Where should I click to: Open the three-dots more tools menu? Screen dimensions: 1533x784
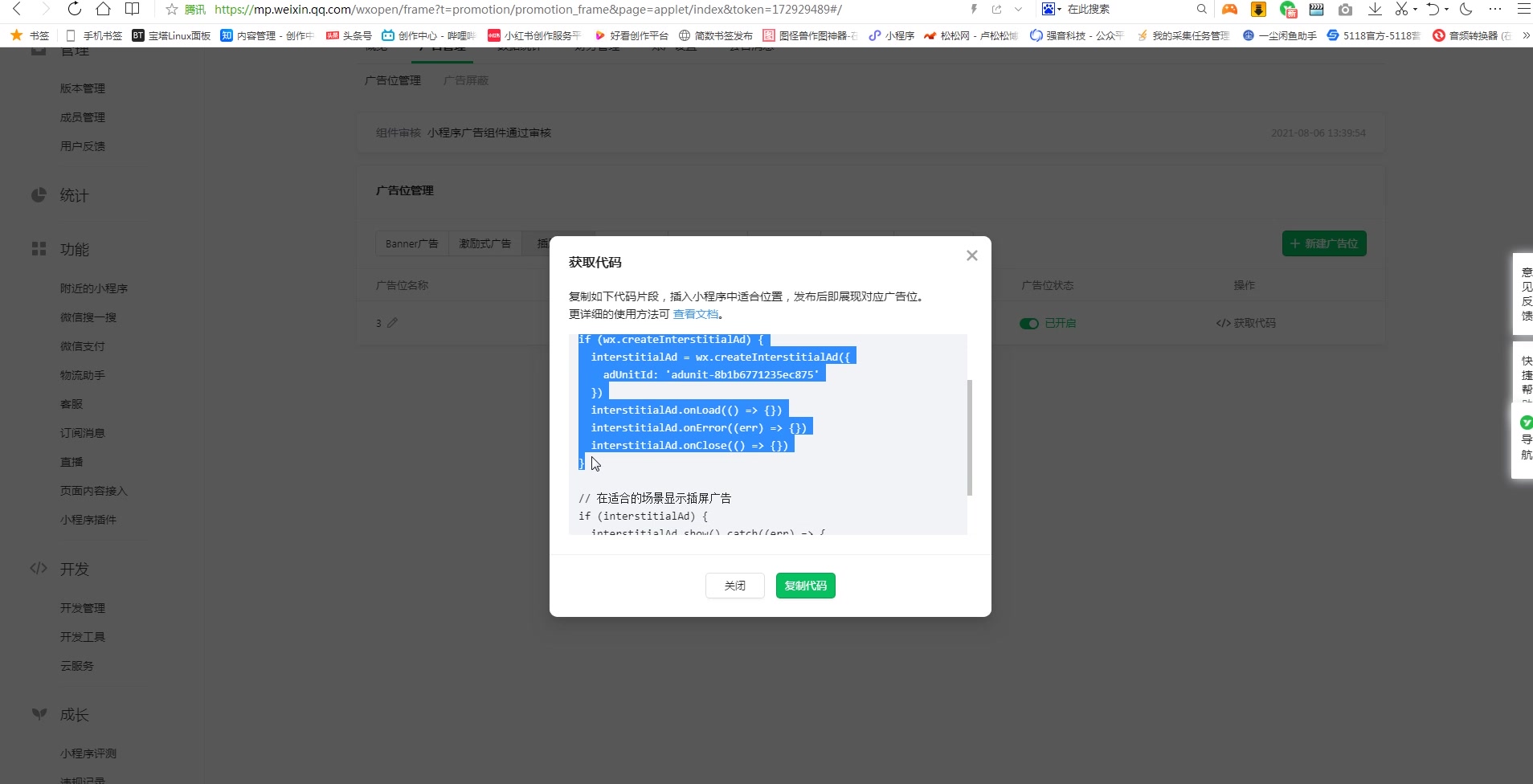click(1494, 9)
